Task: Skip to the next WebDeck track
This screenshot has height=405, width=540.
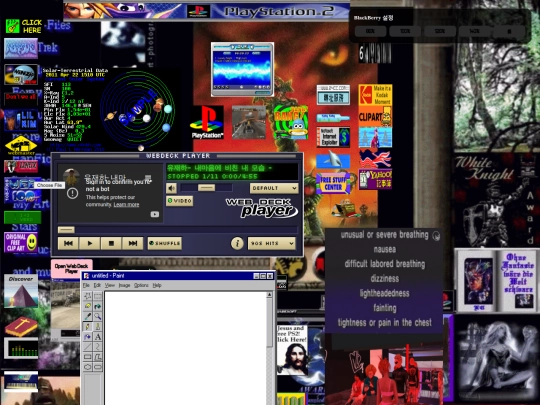Action: (x=133, y=243)
